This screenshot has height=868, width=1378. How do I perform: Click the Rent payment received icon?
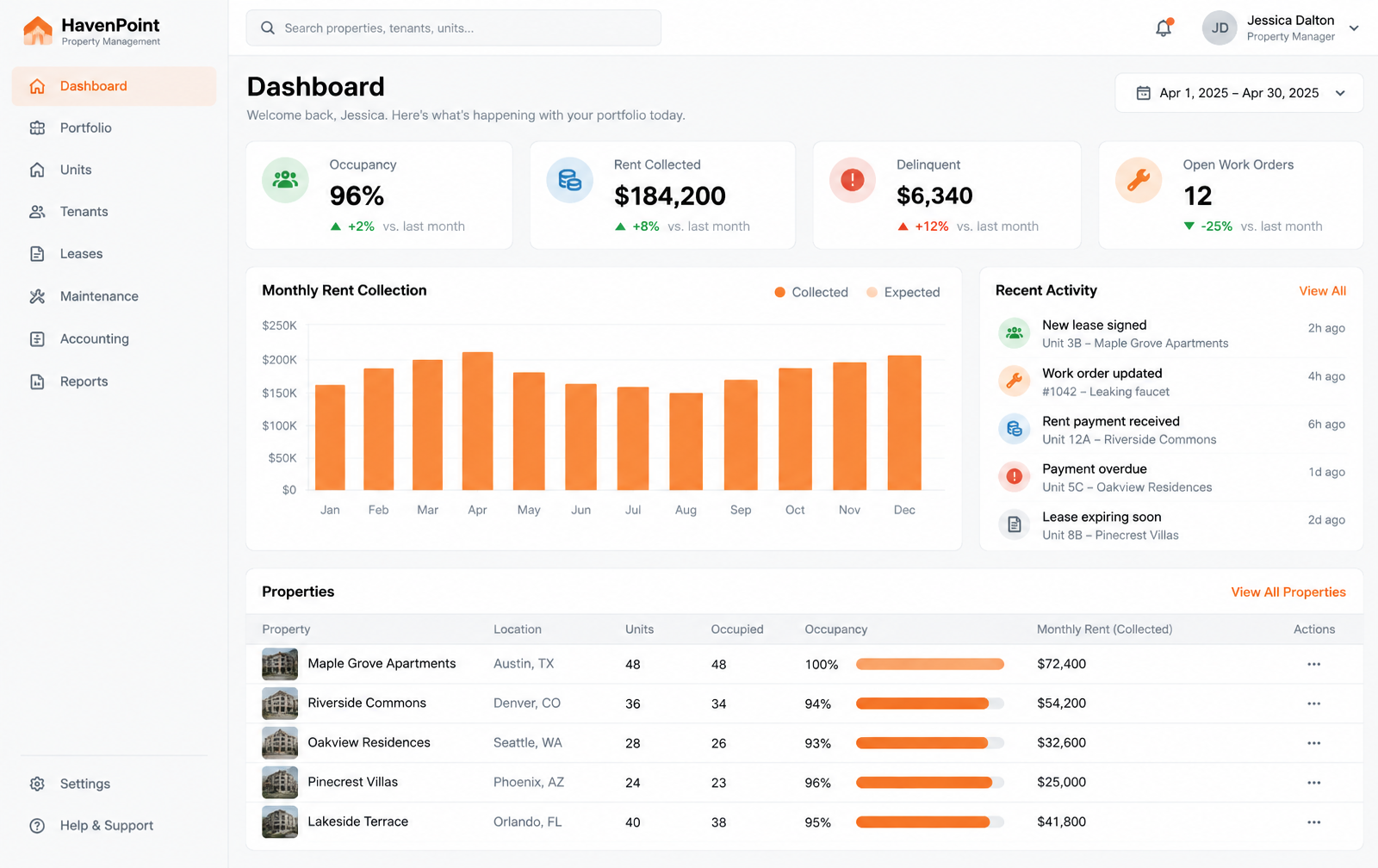tap(1015, 429)
